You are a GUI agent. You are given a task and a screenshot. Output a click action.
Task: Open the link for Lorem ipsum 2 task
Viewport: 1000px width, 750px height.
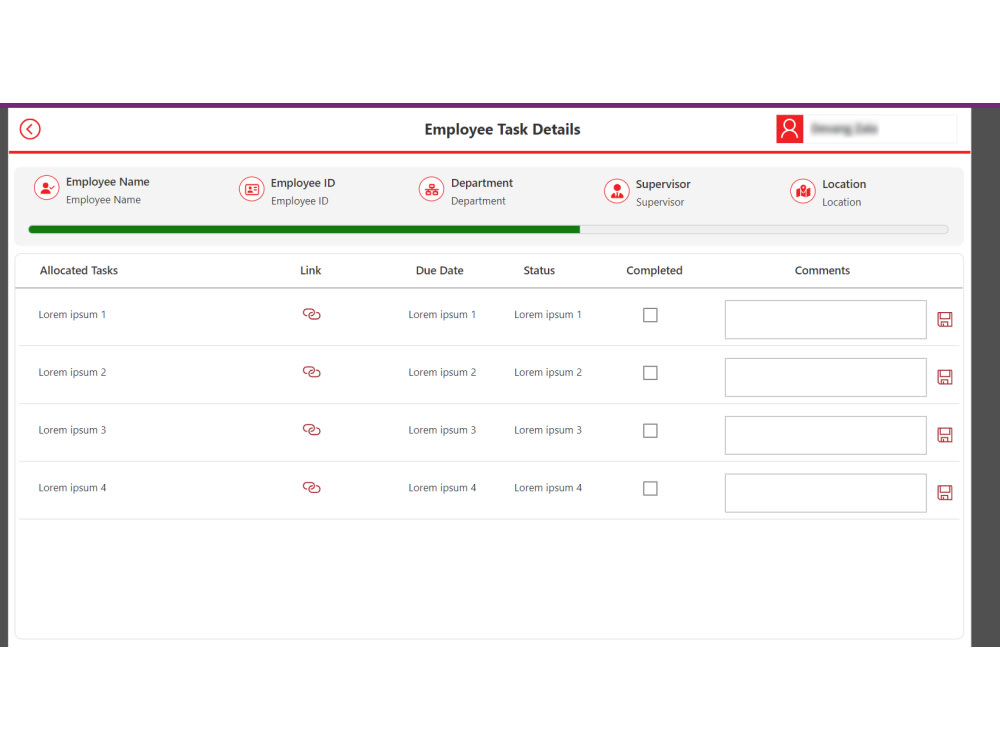[x=311, y=372]
